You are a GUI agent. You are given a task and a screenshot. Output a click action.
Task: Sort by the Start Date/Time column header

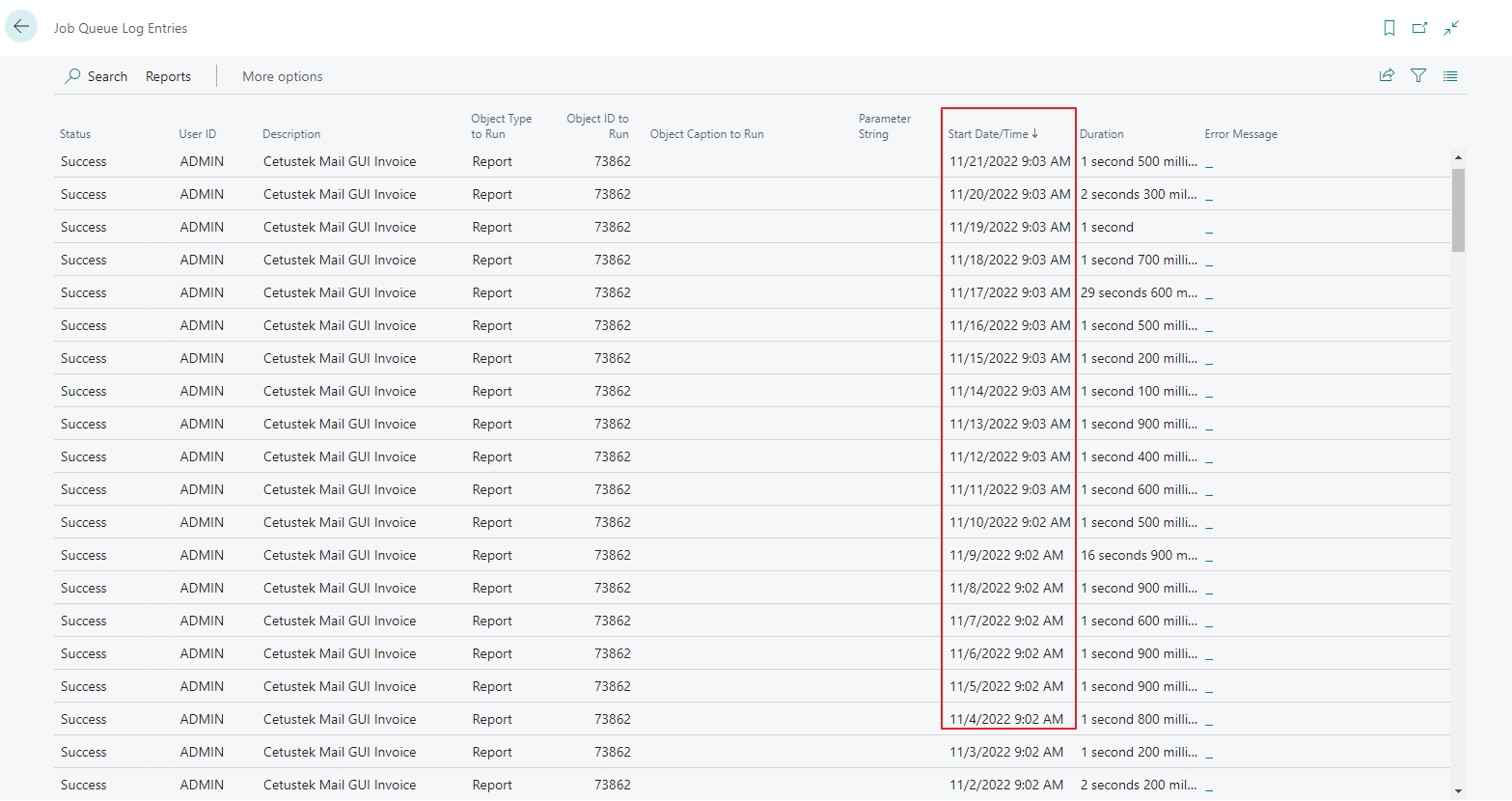[993, 134]
